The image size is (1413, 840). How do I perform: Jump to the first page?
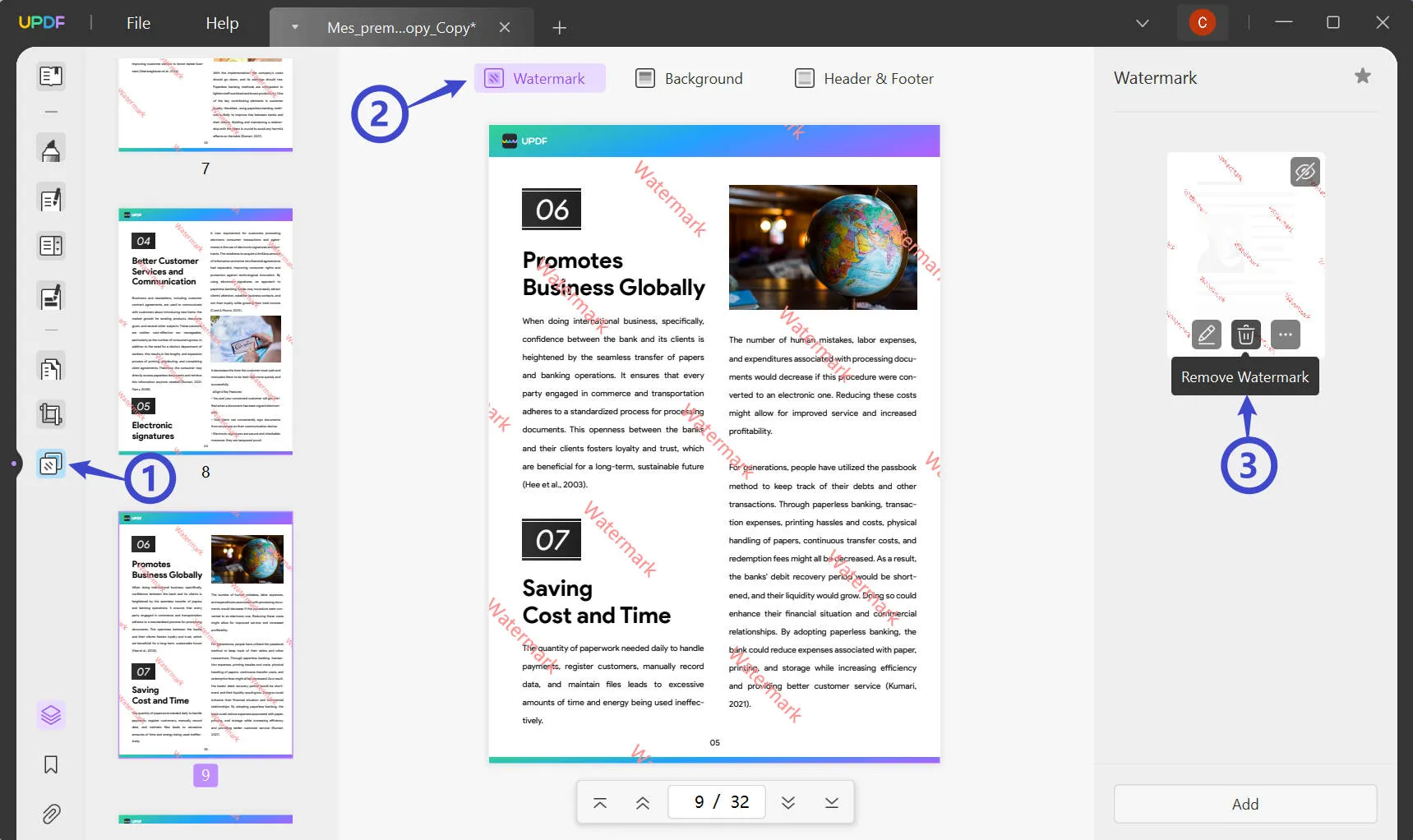click(600, 802)
